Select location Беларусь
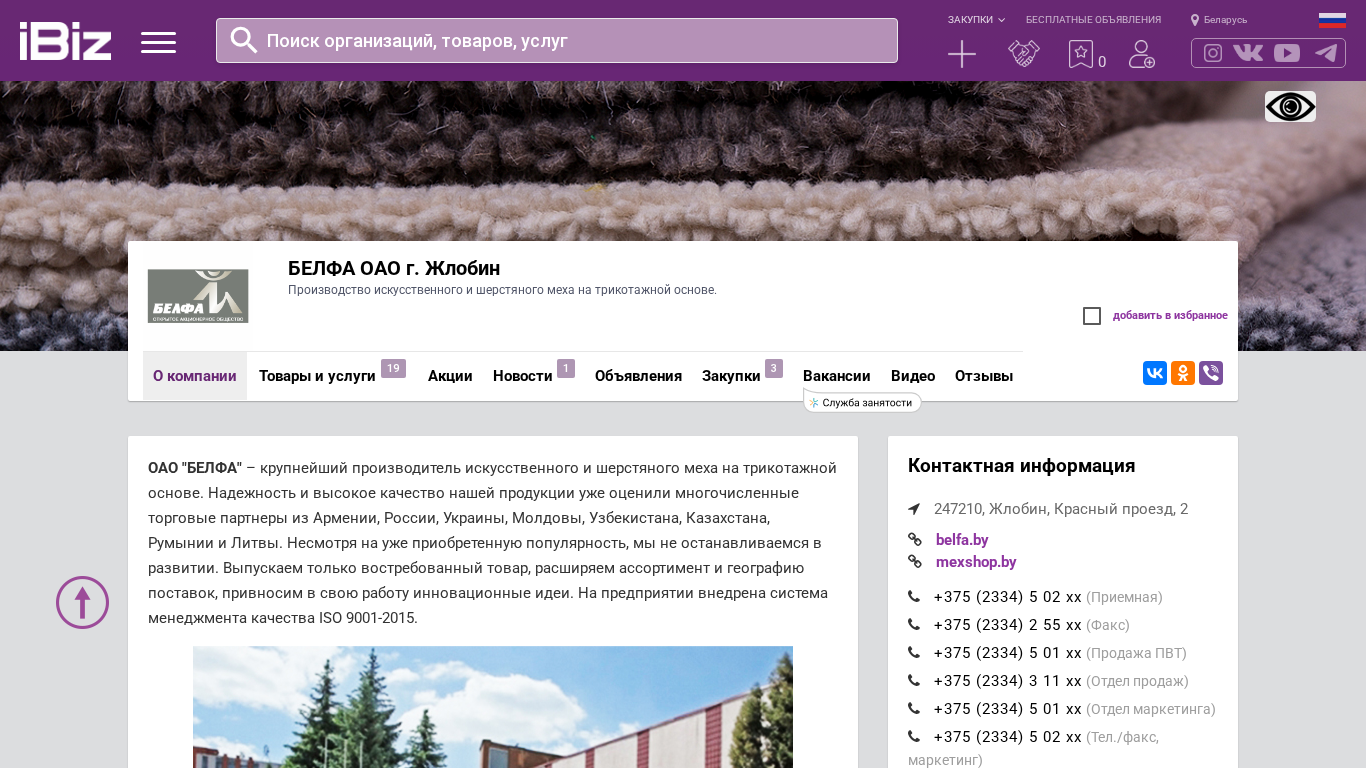The width and height of the screenshot is (1366, 768). point(1219,20)
